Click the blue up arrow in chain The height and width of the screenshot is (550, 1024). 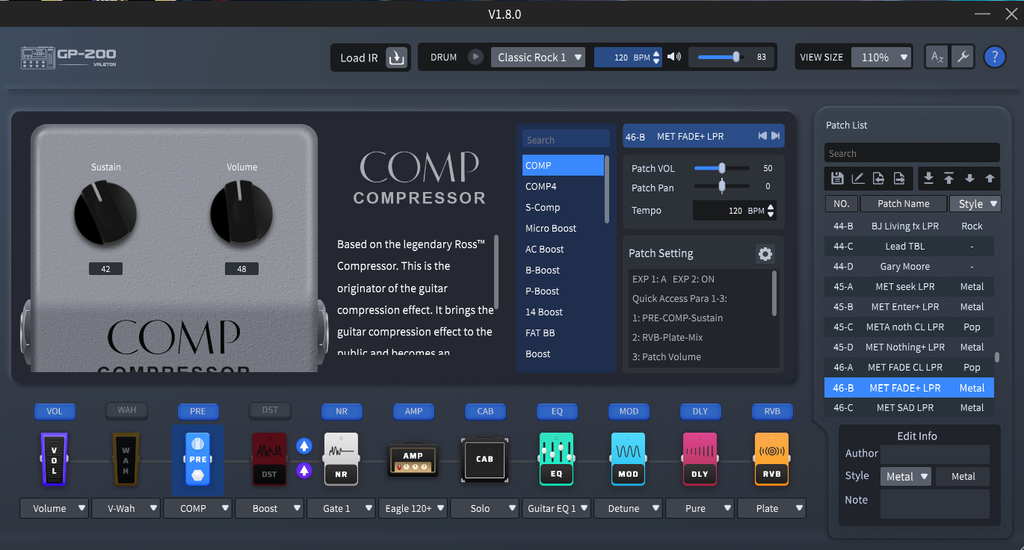[x=304, y=446]
